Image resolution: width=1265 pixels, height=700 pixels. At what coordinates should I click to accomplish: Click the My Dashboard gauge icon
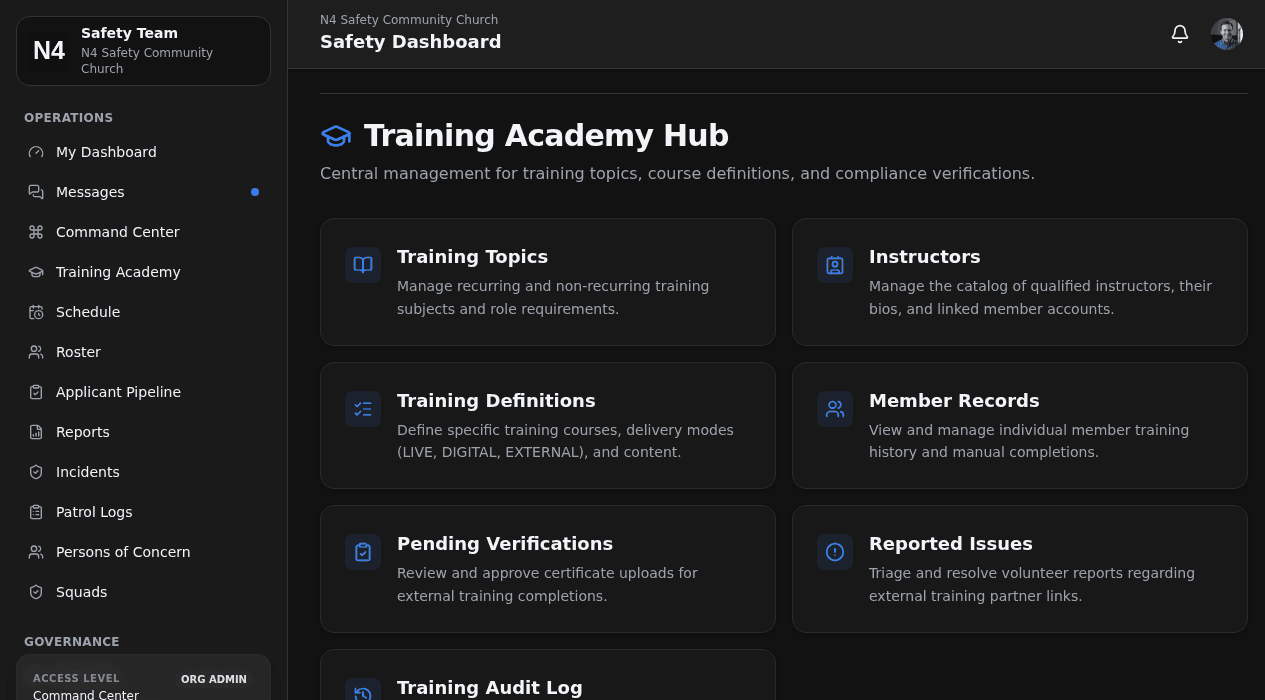click(36, 152)
